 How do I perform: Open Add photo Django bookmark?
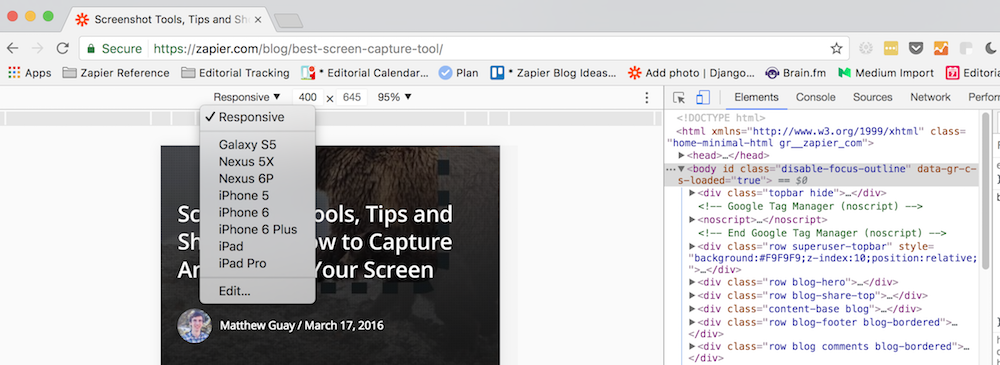click(691, 73)
